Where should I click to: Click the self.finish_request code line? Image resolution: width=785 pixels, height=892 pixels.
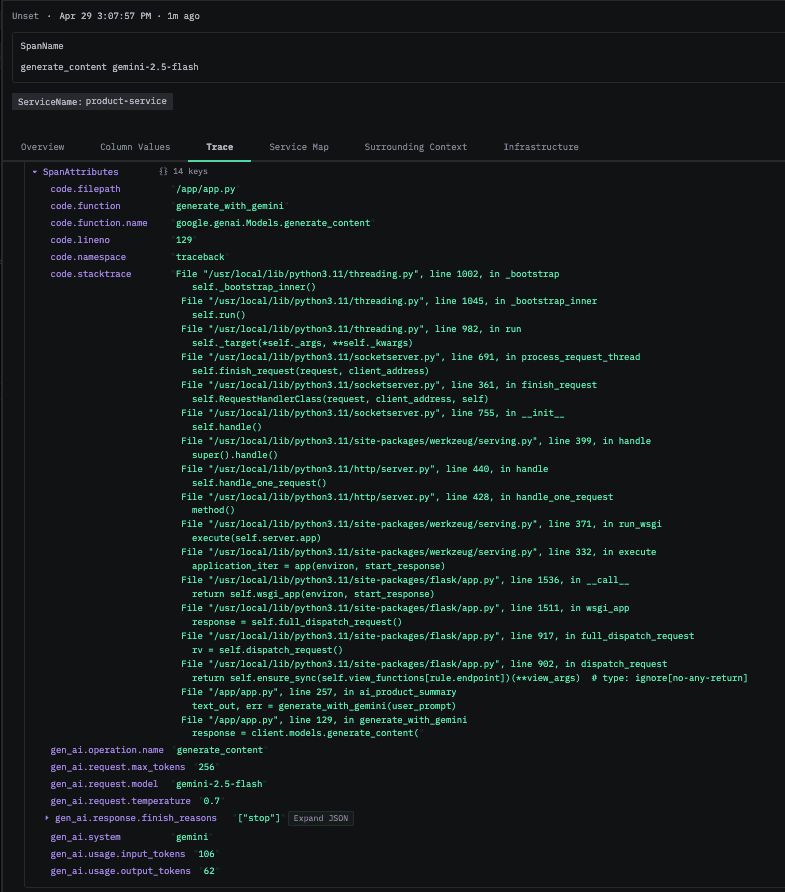310,371
